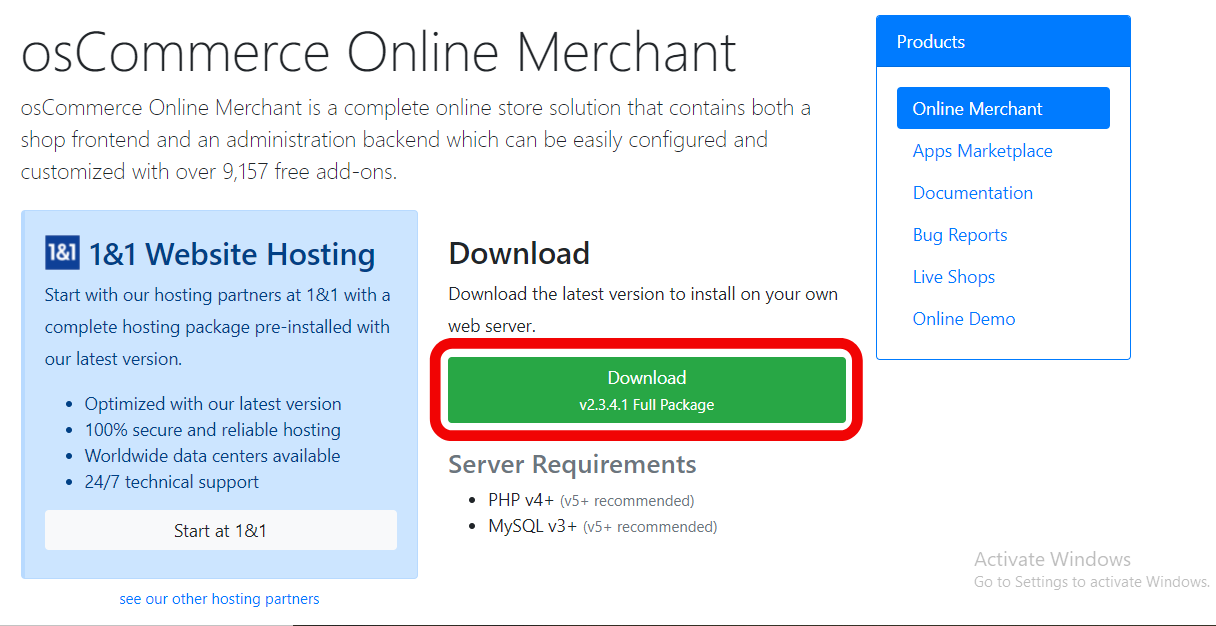This screenshot has width=1216, height=626.
Task: Open the Documentation section
Action: (x=972, y=192)
